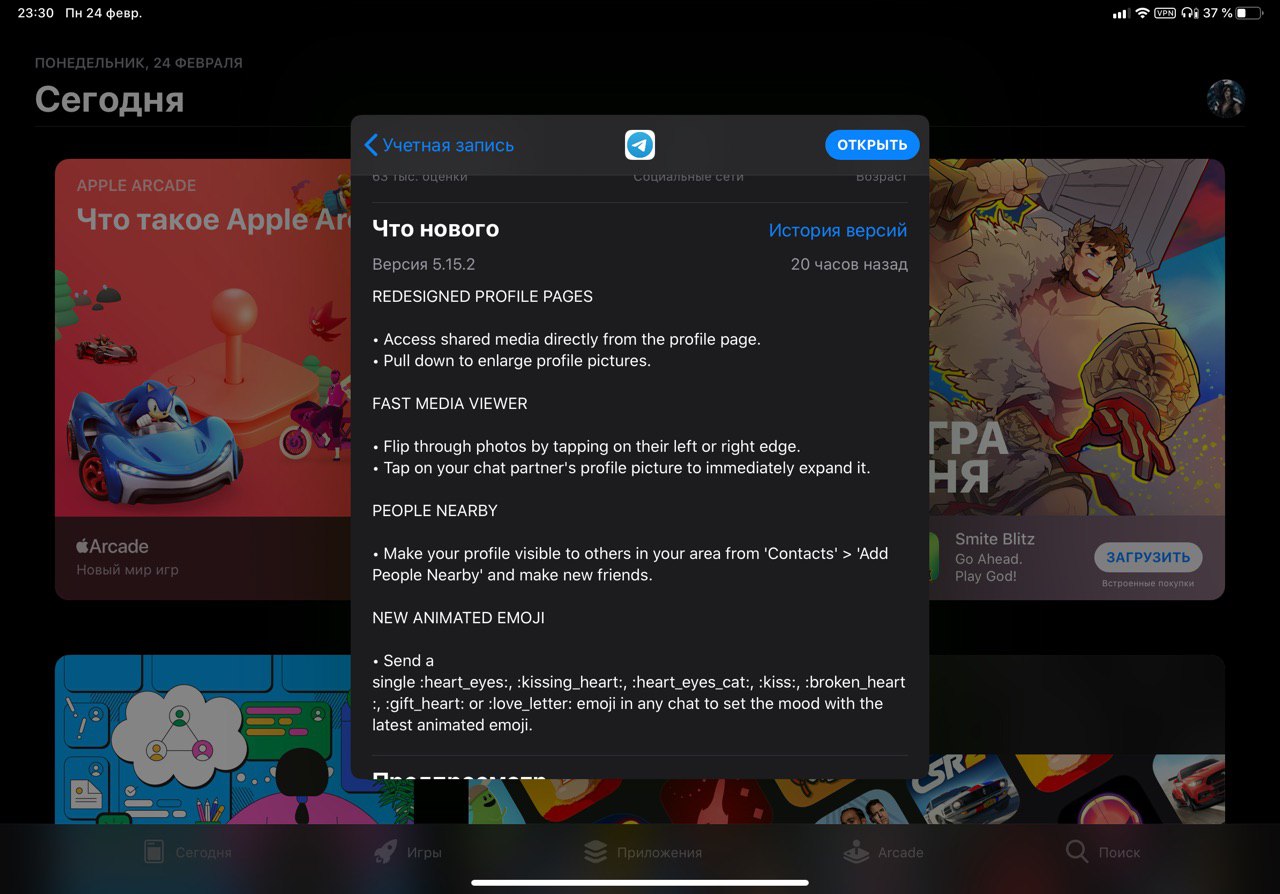The width and height of the screenshot is (1280, 894).
Task: Open the user profile avatar
Action: point(1226,99)
